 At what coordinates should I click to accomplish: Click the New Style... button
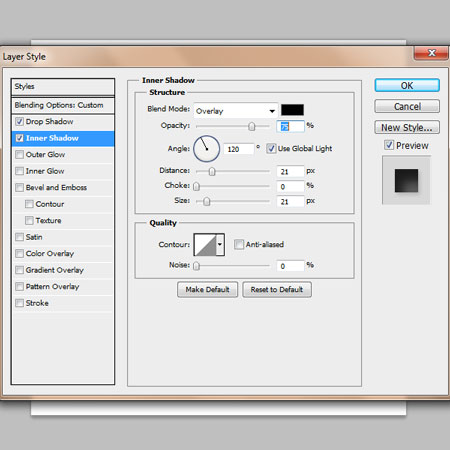407,127
